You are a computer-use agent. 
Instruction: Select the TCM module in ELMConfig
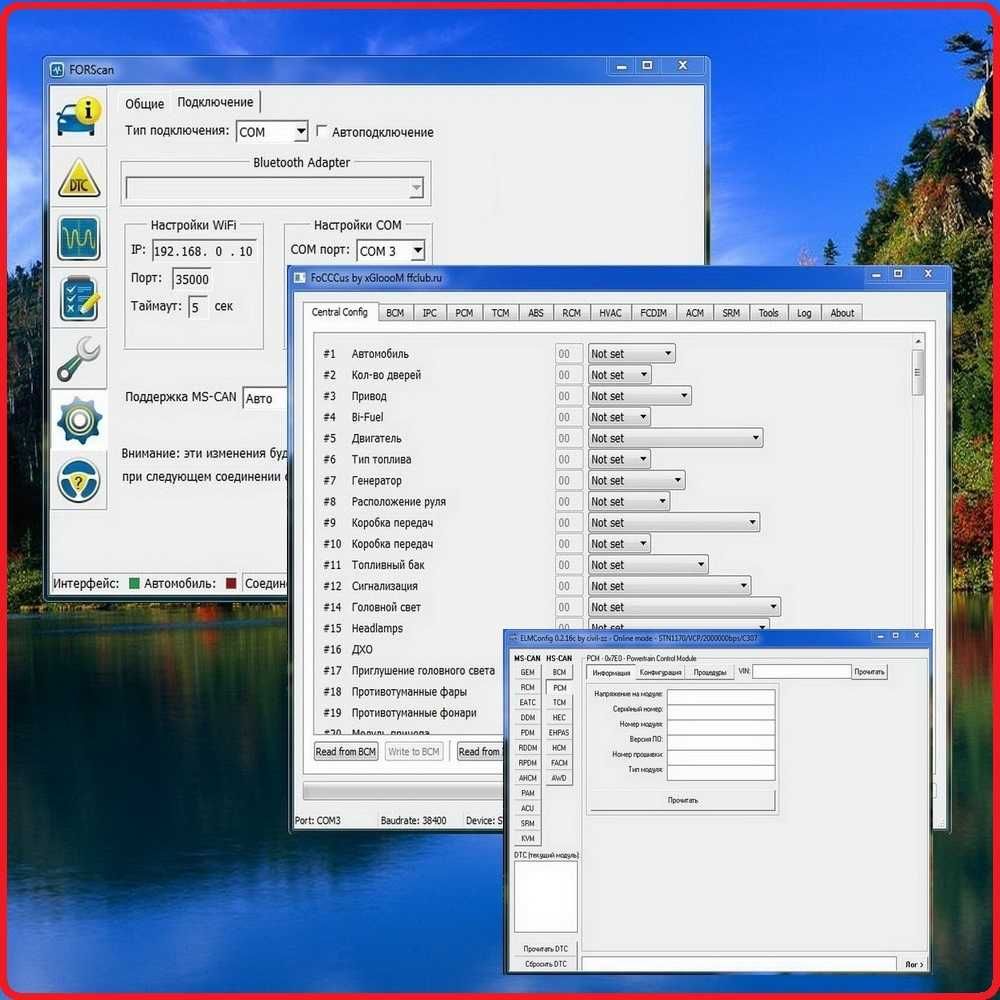(x=559, y=702)
